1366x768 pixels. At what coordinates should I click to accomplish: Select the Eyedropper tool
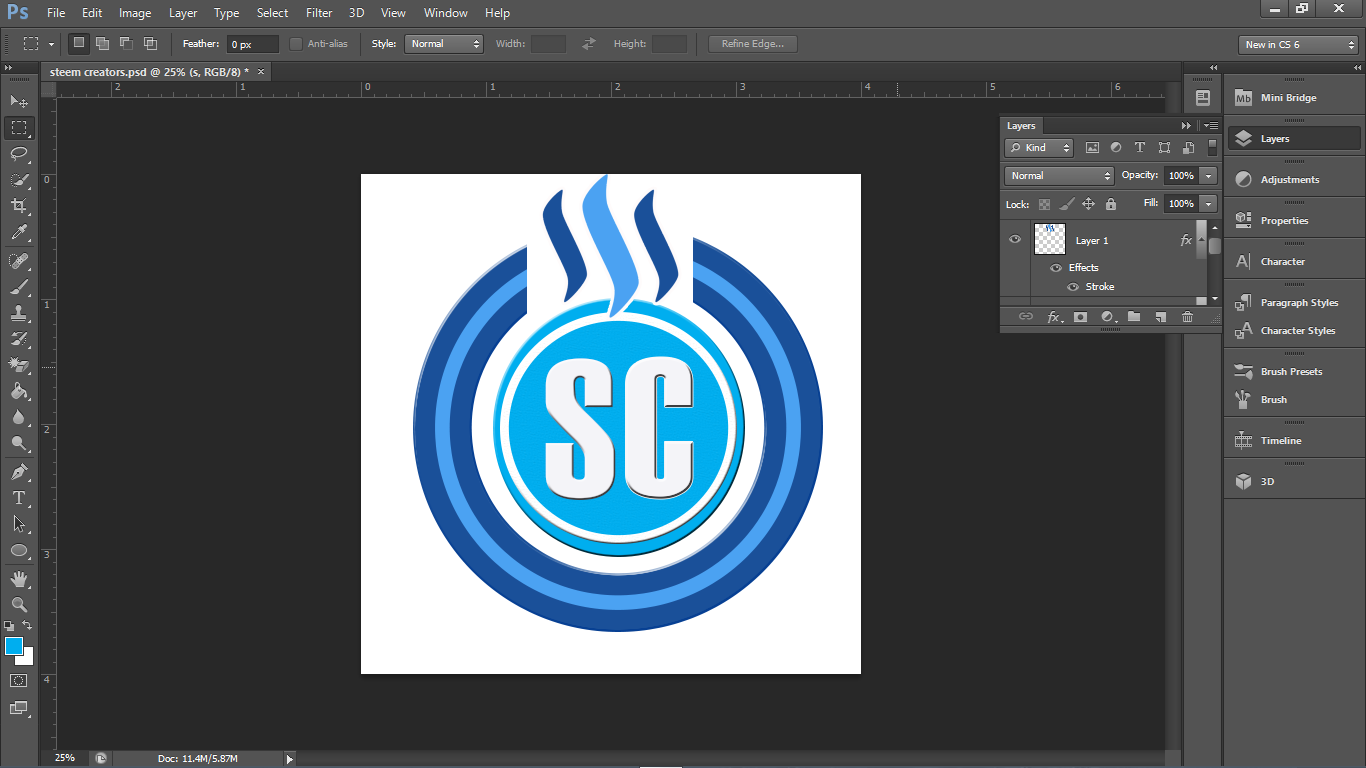click(19, 232)
